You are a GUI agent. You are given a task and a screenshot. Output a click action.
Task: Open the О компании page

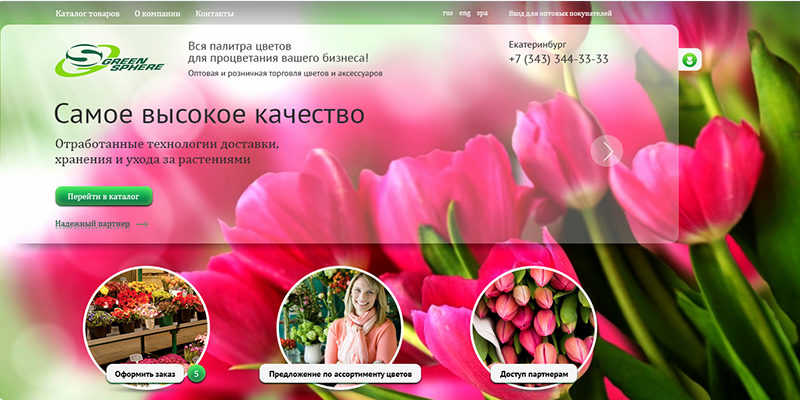(x=157, y=14)
